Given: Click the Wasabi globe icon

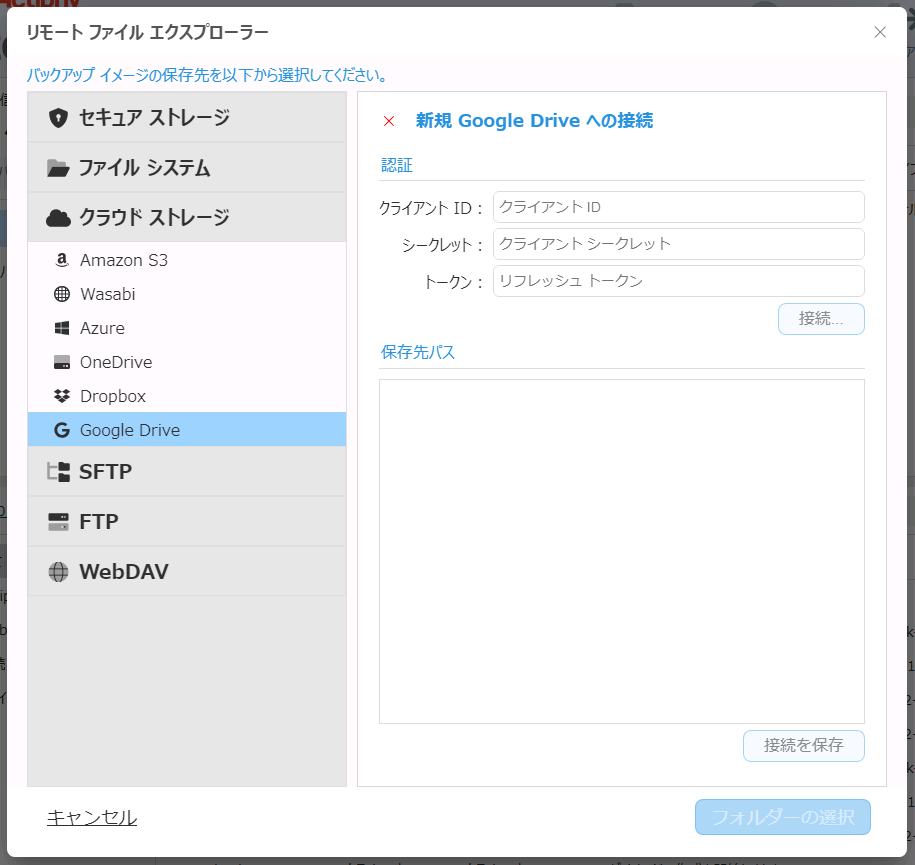Looking at the screenshot, I should (x=62, y=294).
